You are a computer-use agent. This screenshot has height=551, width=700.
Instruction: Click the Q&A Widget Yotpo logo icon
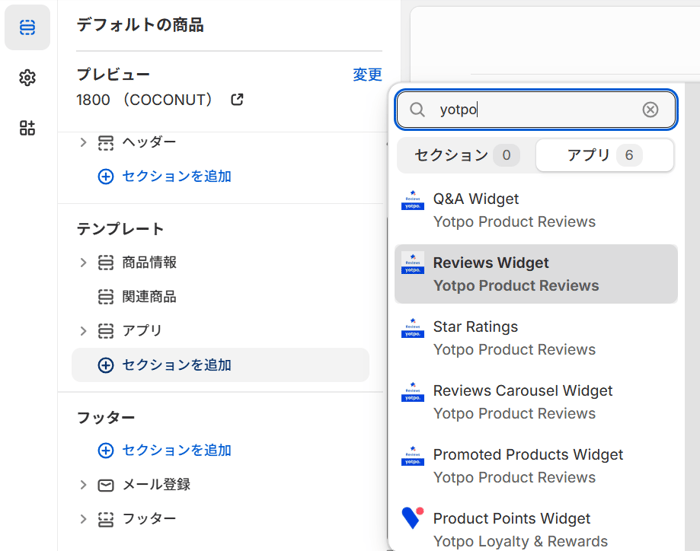tap(412, 200)
